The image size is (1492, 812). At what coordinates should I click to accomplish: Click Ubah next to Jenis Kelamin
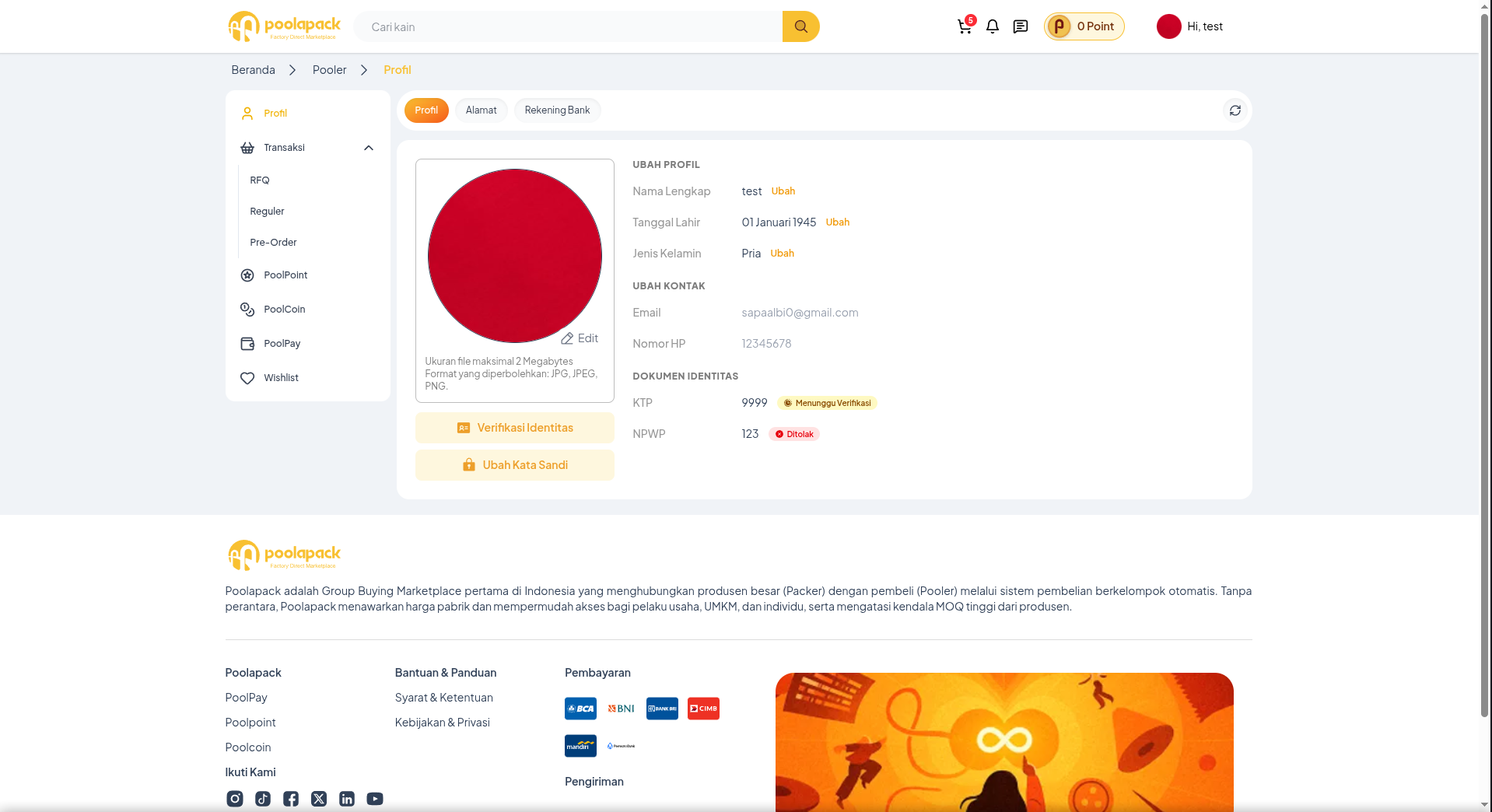[x=782, y=254]
